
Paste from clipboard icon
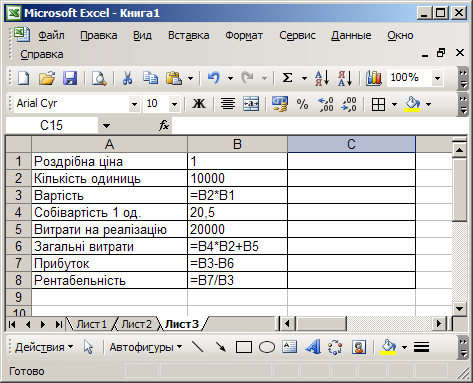pos(174,78)
